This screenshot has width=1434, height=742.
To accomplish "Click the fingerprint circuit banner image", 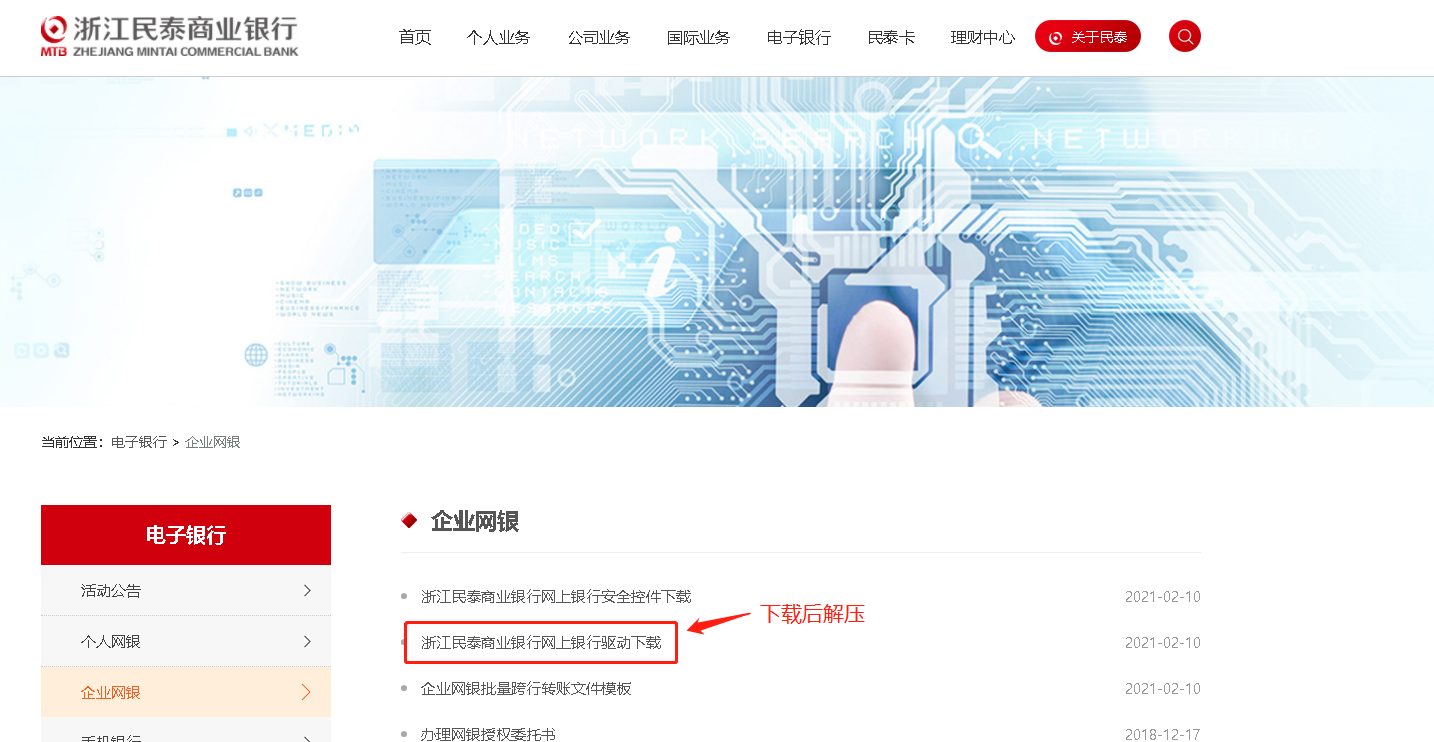I will 717,242.
